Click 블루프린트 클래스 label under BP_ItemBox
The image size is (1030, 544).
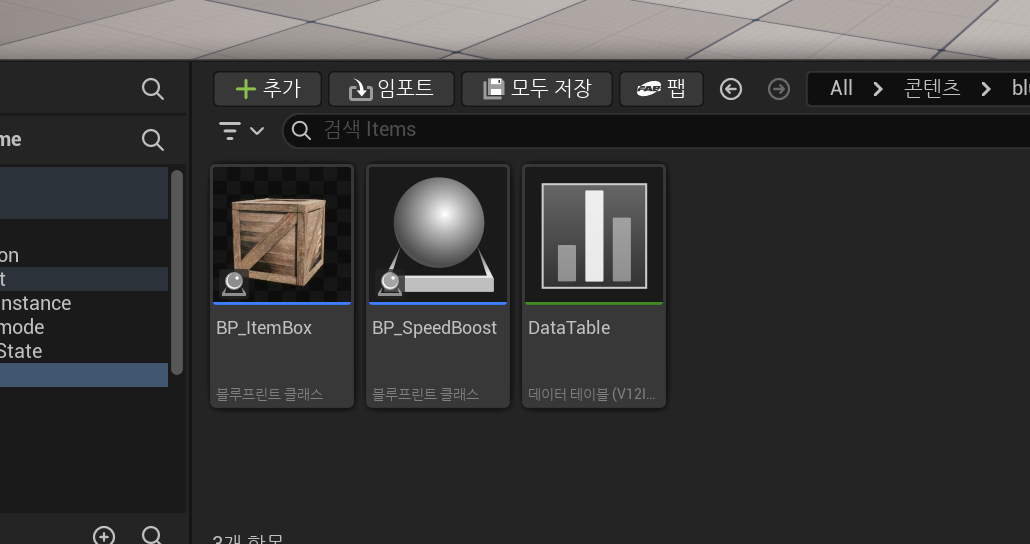coord(269,394)
